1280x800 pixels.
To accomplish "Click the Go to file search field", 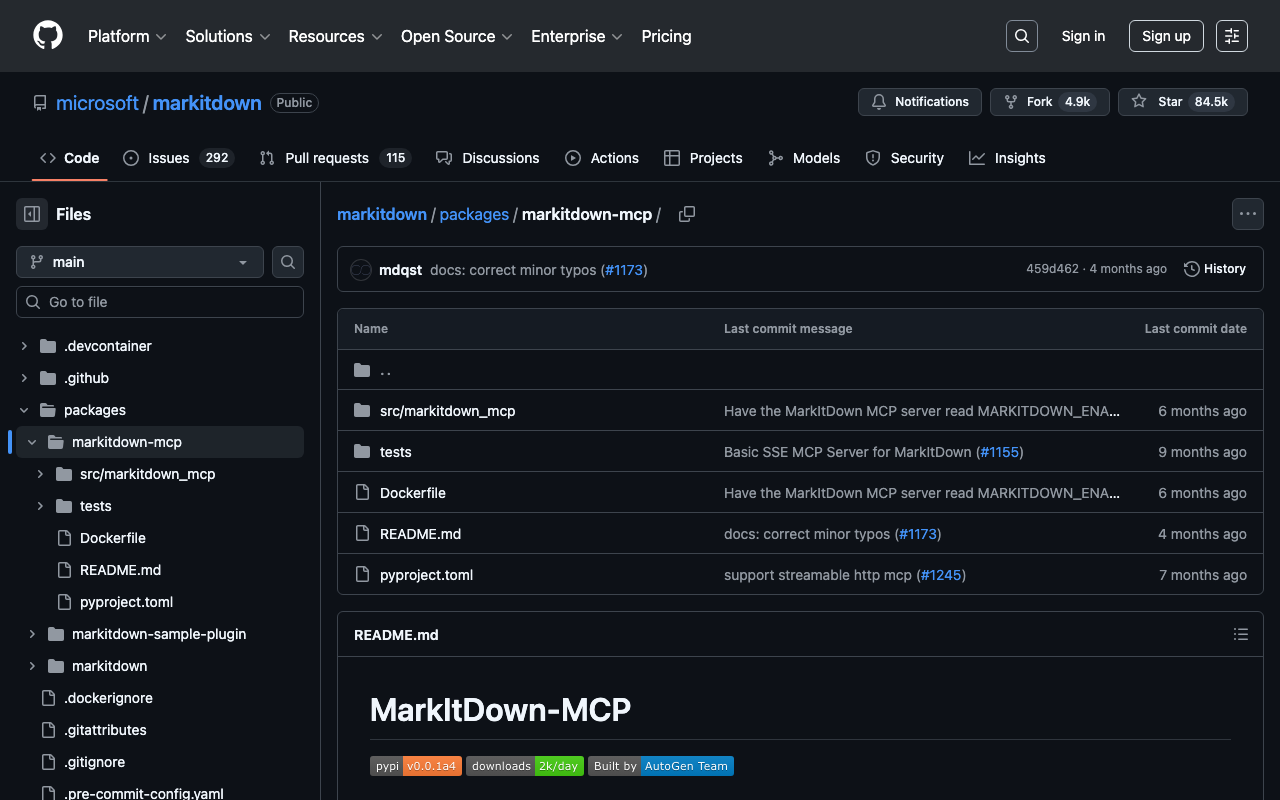I will click(x=160, y=302).
